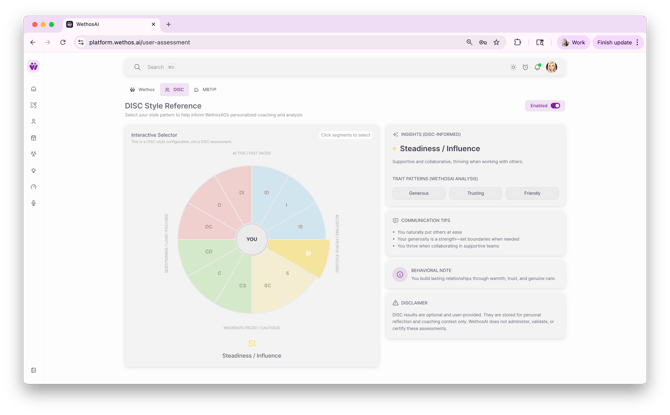Screen dimensions: 670x415
Task: Toggle the Enabled switch off
Action: [x=555, y=105]
